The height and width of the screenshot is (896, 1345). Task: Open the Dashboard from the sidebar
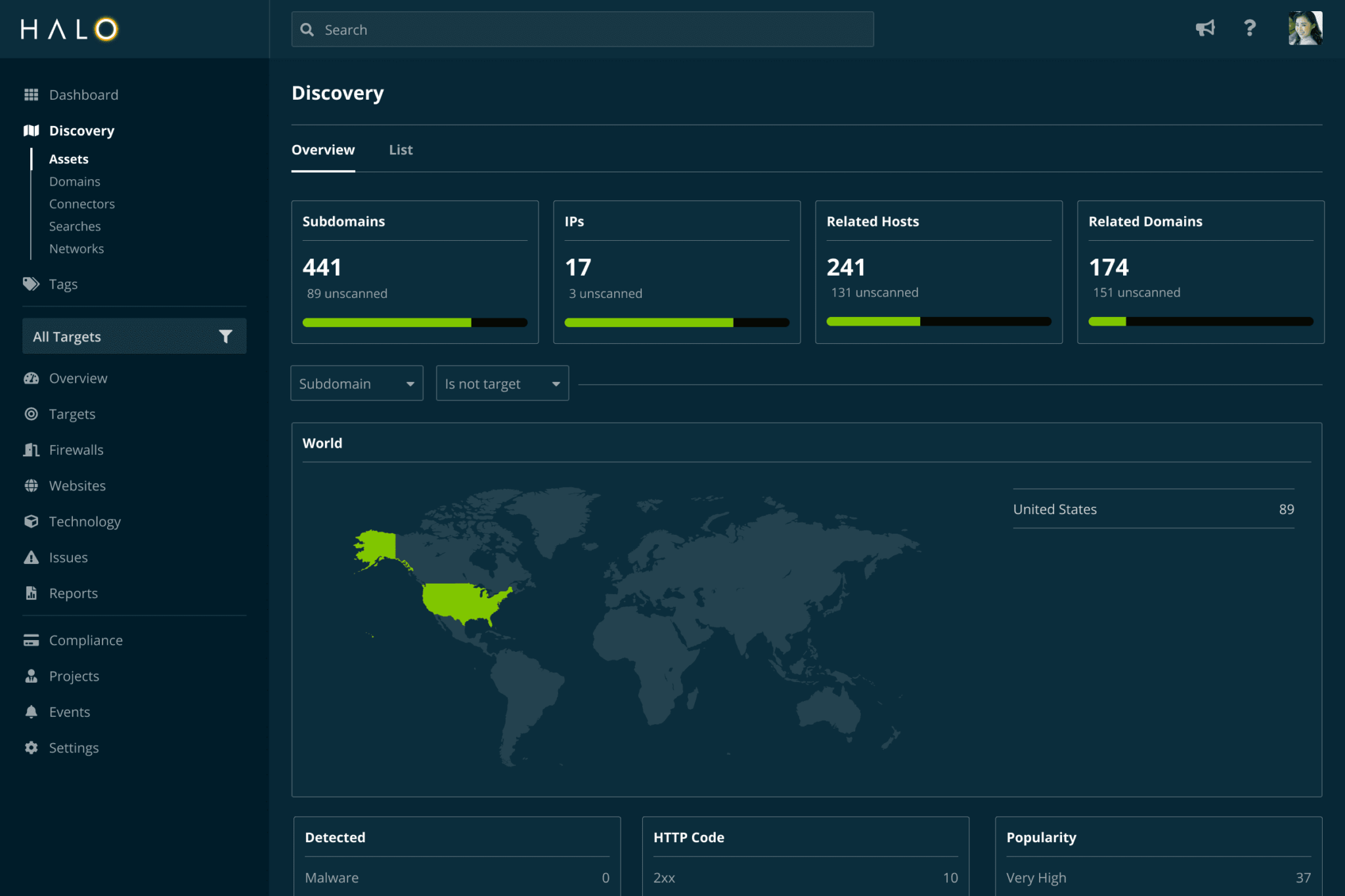click(x=83, y=95)
